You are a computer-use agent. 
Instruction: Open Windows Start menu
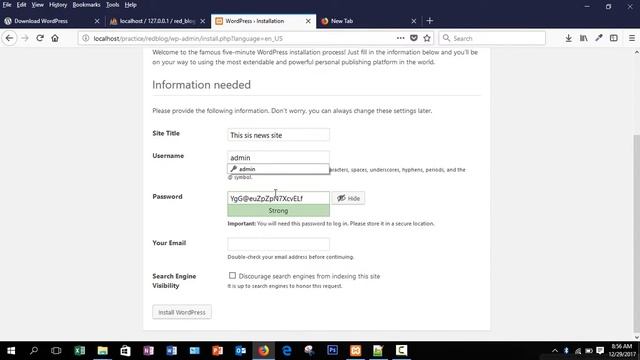[x=11, y=351]
